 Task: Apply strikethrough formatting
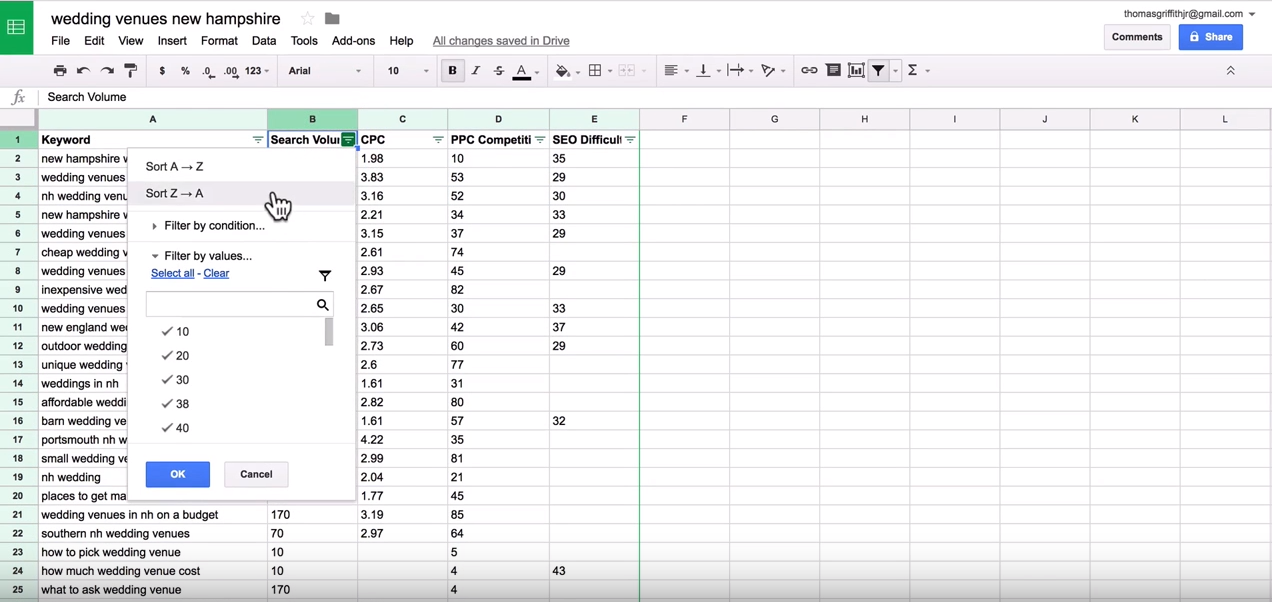tap(499, 71)
